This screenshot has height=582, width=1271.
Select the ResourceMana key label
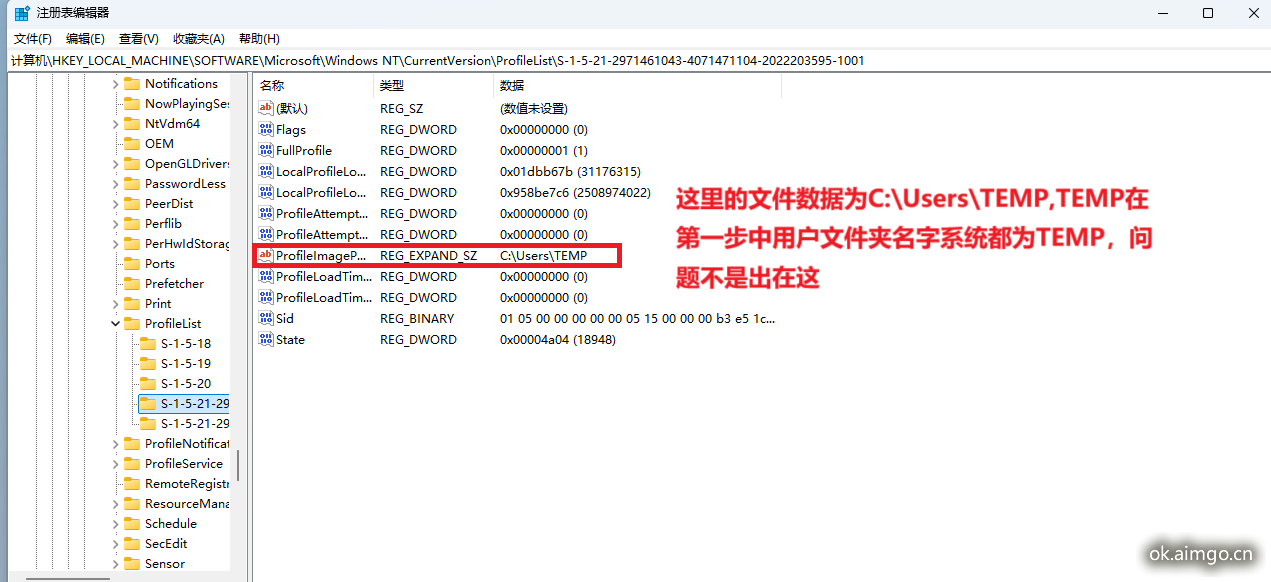point(187,504)
